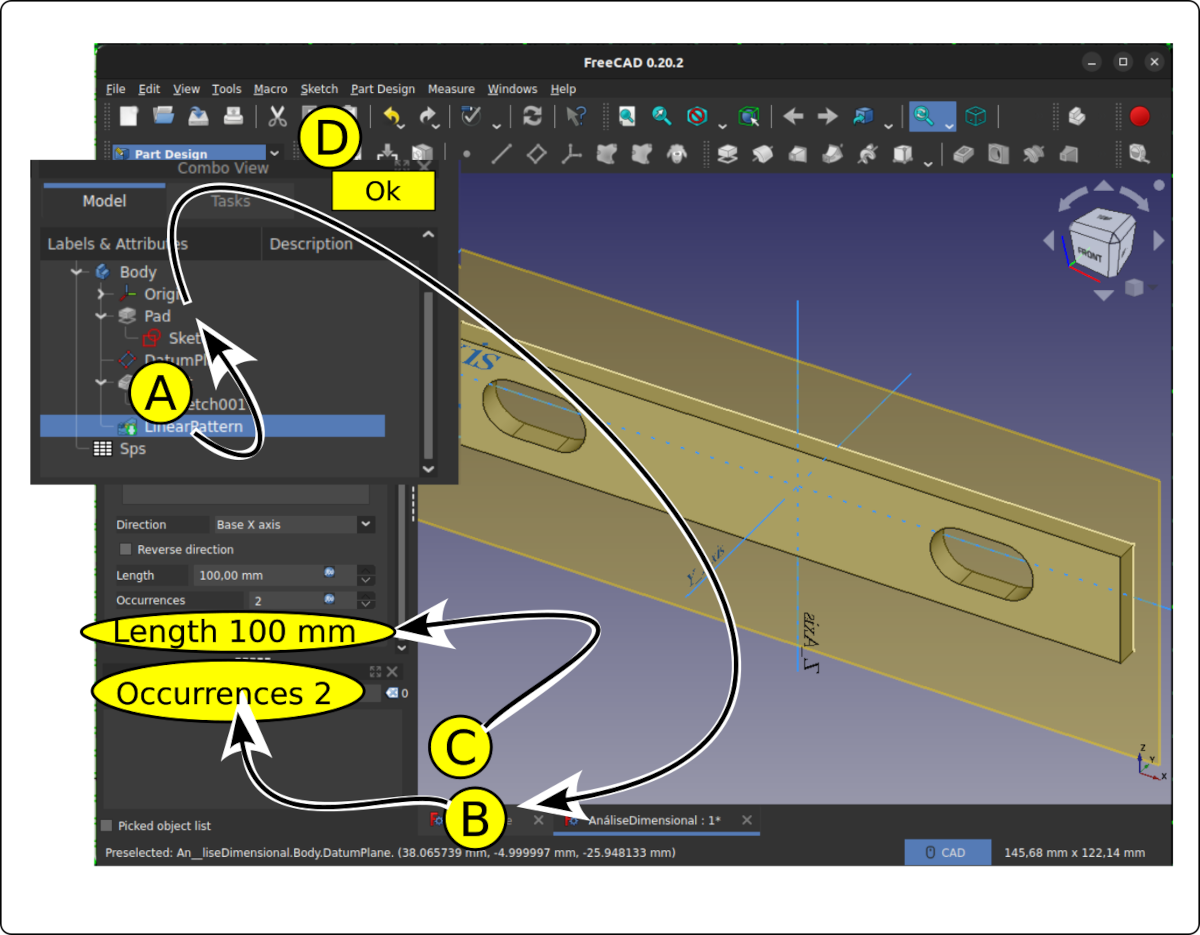
Task: Fit selection with magnifier icon
Action: [661, 116]
